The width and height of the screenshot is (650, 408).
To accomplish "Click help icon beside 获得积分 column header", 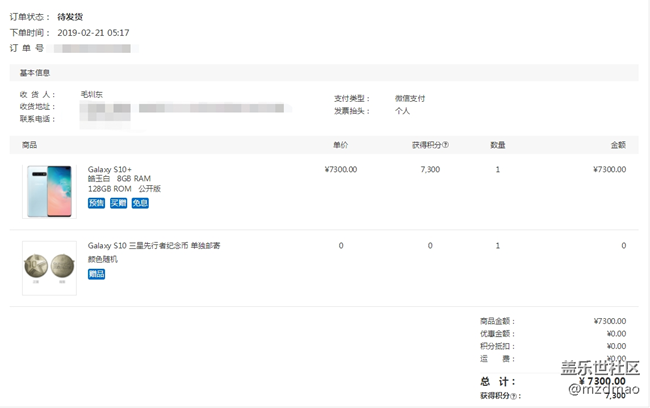I will coord(445,145).
